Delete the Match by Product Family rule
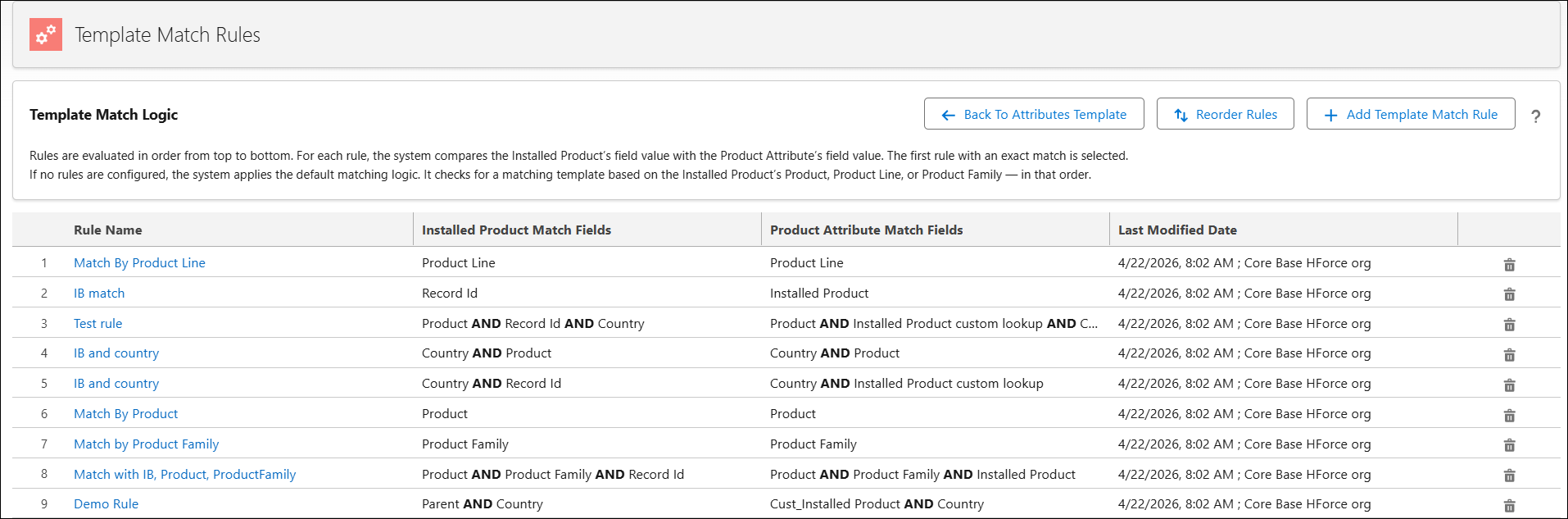 [x=1509, y=445]
